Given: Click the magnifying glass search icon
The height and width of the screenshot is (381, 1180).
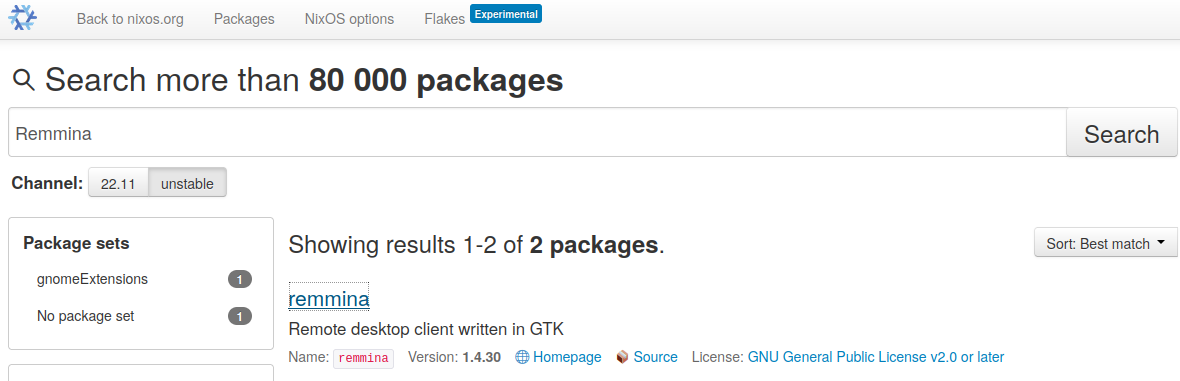Looking at the screenshot, I should (23, 80).
